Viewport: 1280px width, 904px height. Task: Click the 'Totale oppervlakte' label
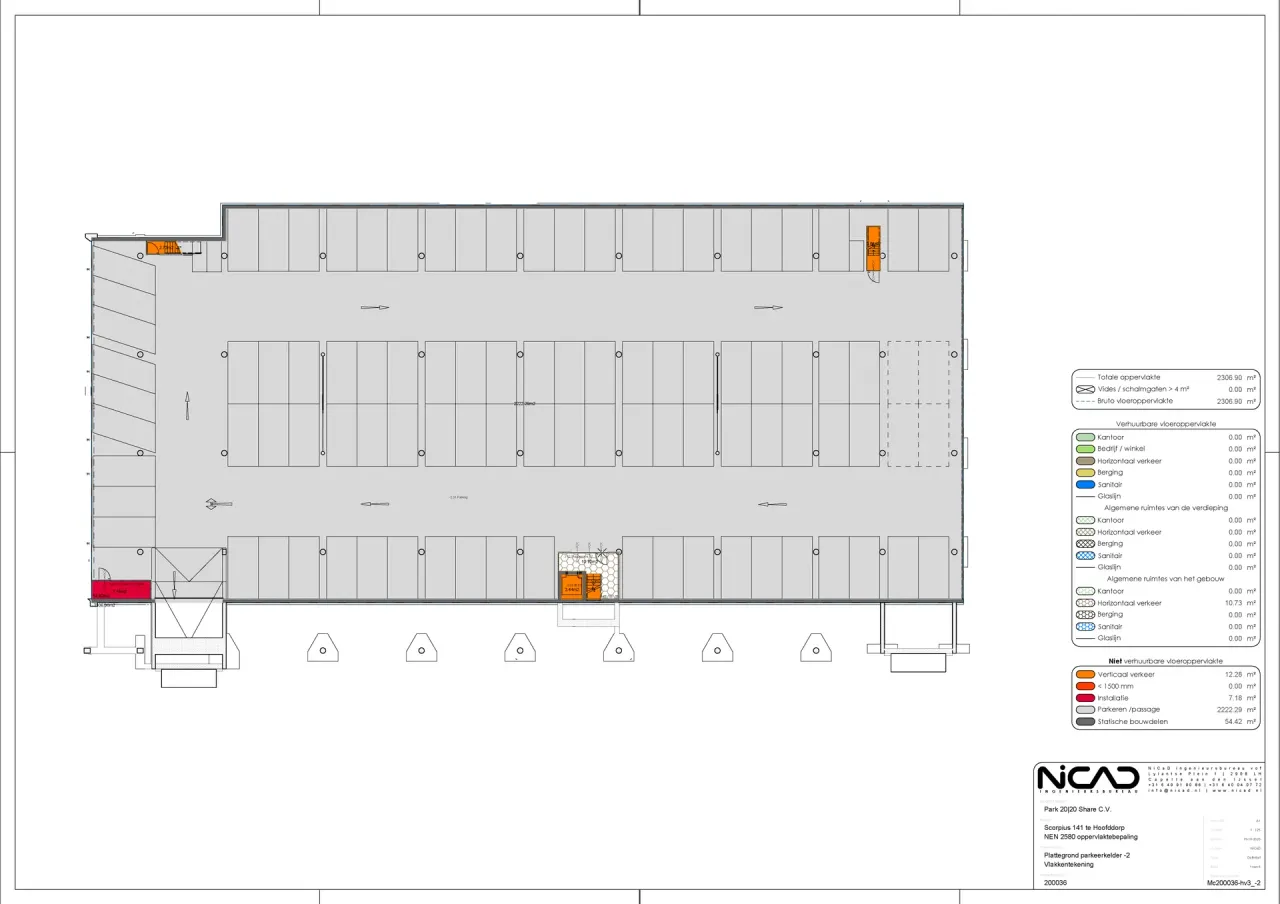pos(1129,377)
